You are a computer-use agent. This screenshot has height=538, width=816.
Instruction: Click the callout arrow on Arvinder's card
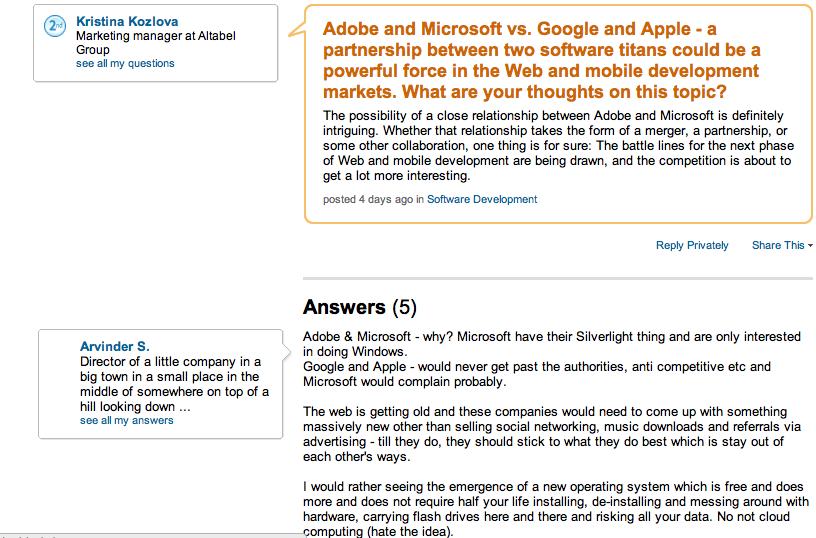(286, 352)
